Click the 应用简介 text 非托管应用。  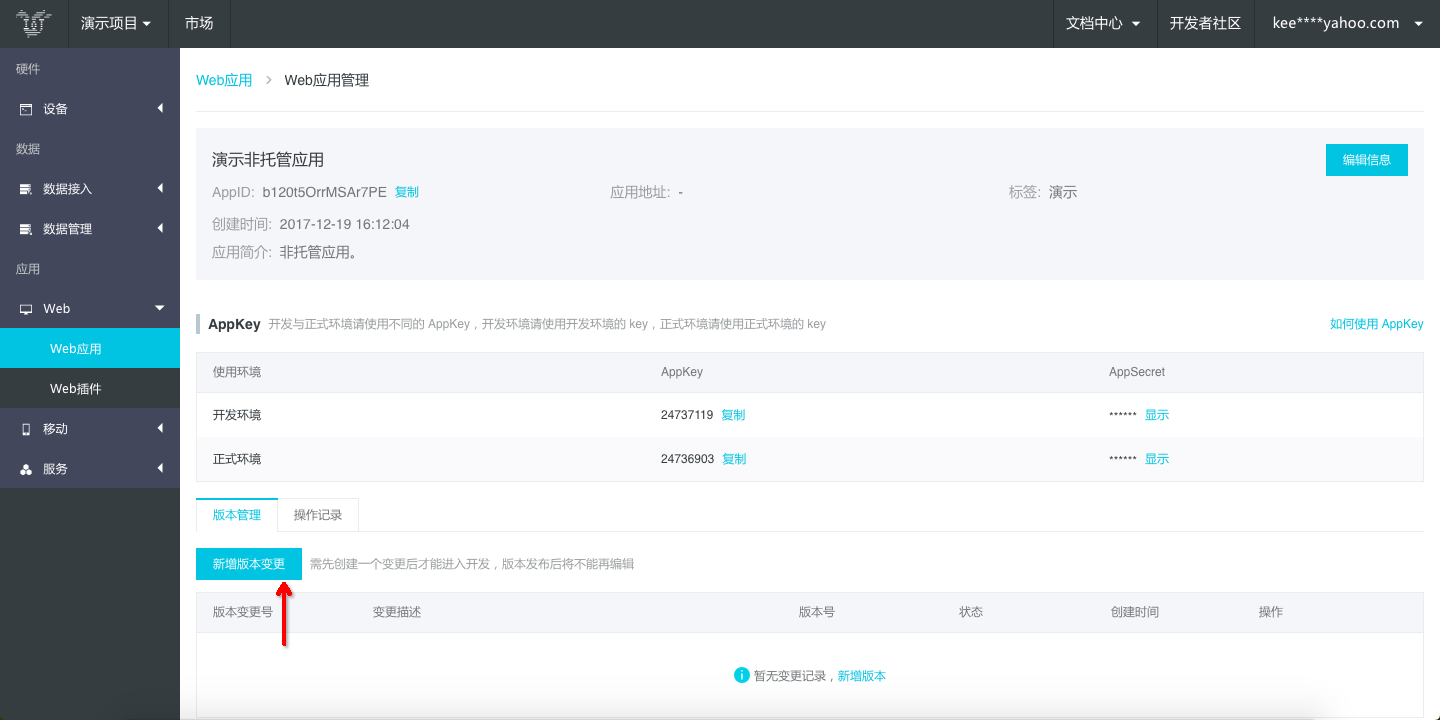(319, 253)
